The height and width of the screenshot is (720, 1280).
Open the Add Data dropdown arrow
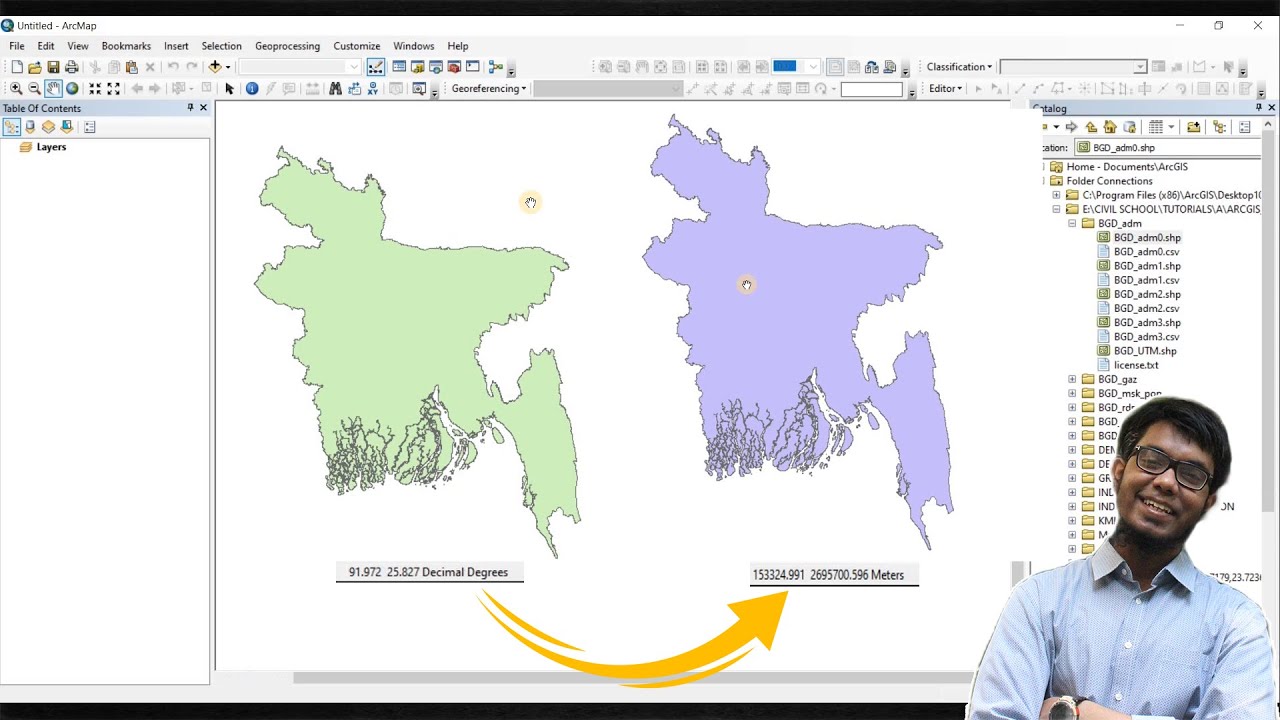coord(228,67)
